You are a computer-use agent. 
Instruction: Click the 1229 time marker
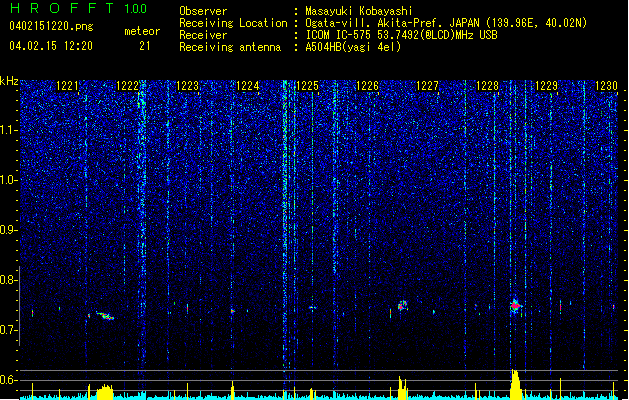click(x=546, y=86)
